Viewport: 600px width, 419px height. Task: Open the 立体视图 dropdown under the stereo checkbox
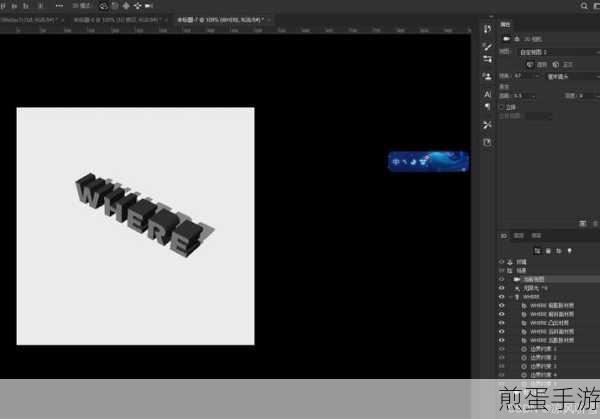[x=538, y=116]
